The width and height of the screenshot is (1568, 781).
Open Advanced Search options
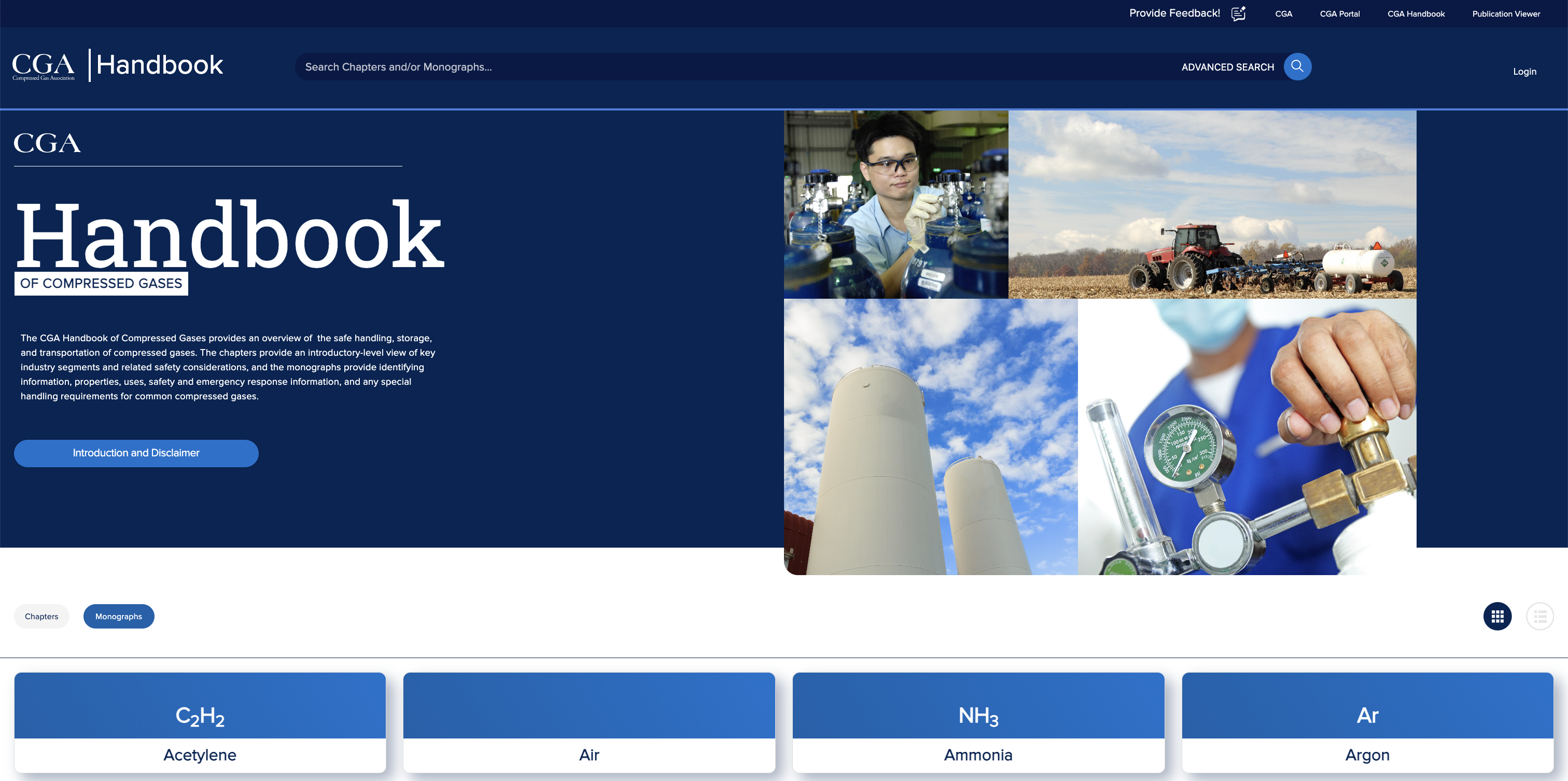tap(1227, 67)
